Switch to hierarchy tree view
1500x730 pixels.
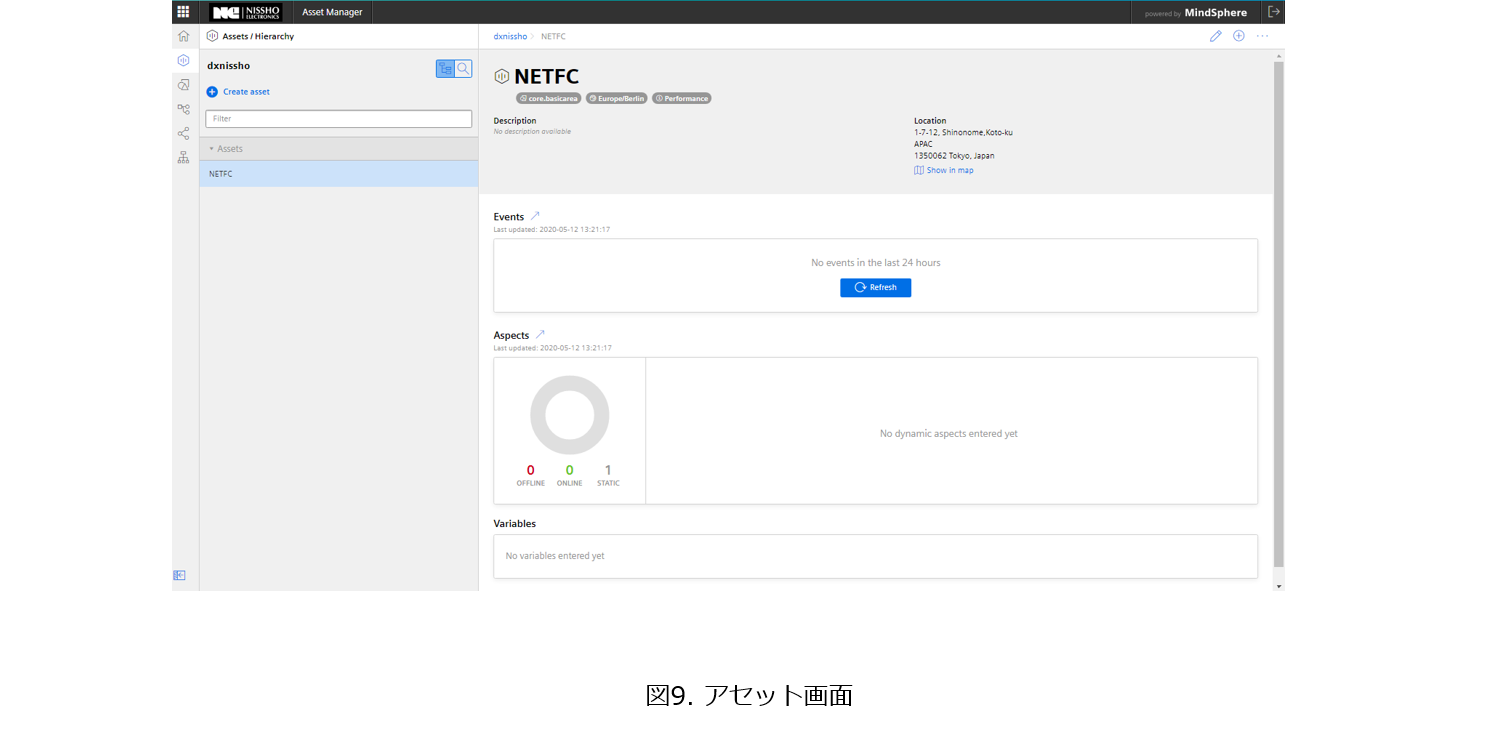pos(445,69)
